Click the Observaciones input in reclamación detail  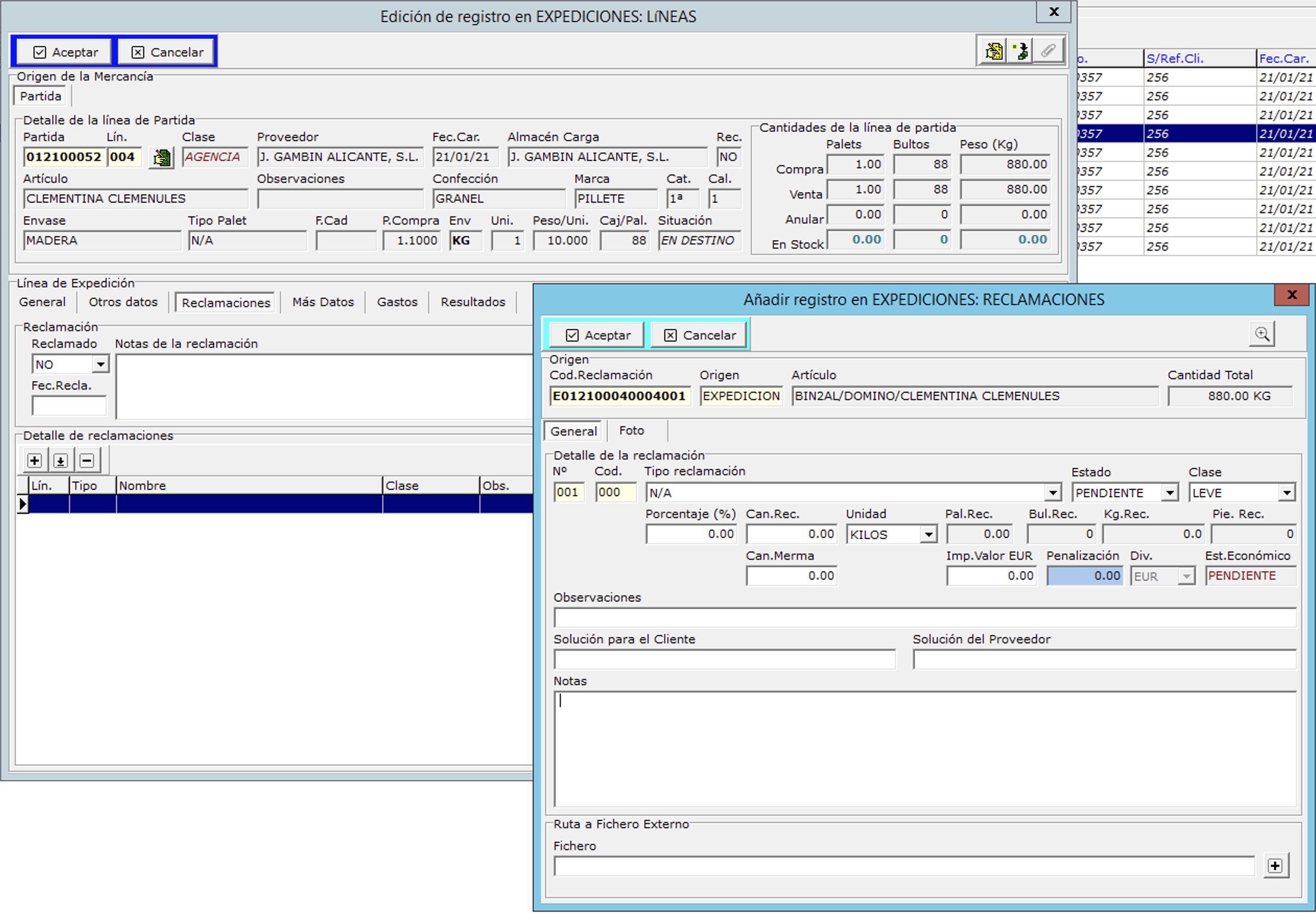(x=924, y=618)
